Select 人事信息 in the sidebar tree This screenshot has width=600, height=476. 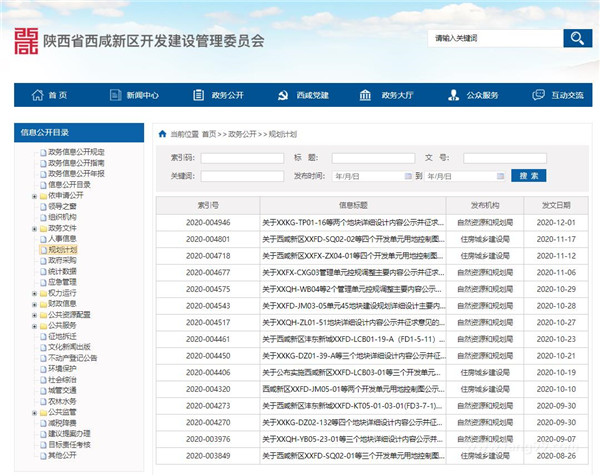tap(62, 239)
